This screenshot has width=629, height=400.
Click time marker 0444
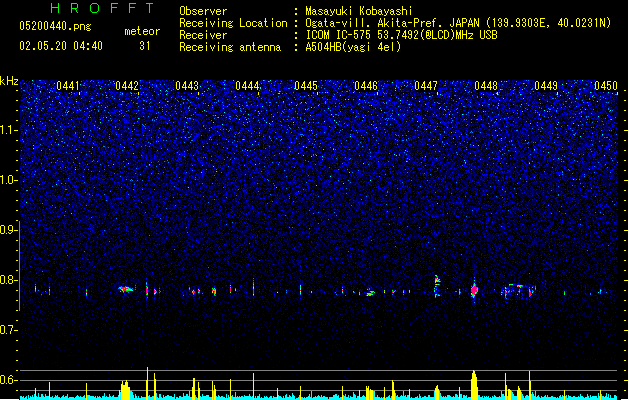[247, 86]
